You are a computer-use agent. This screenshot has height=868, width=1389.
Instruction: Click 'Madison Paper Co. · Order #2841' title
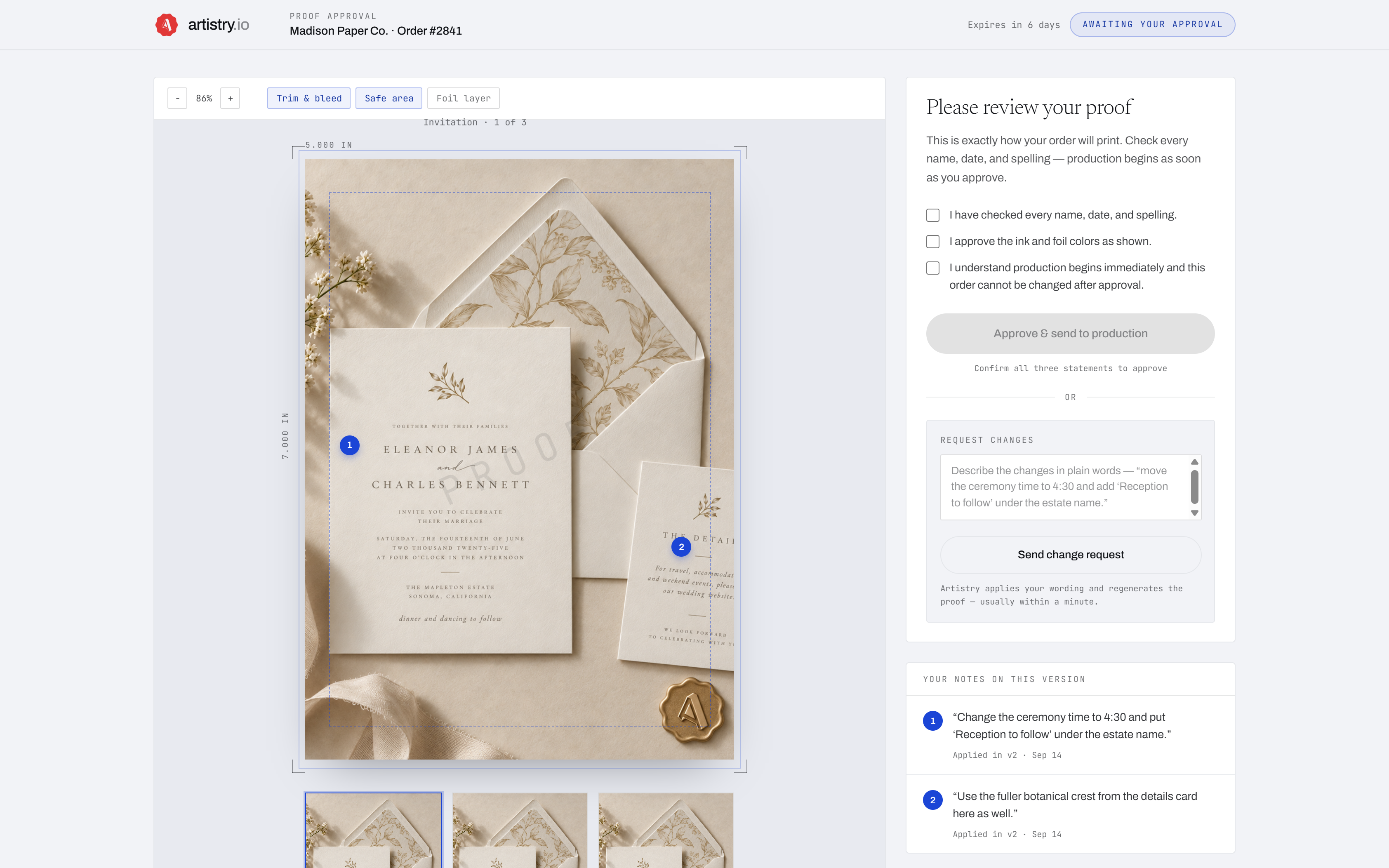pyautogui.click(x=375, y=31)
